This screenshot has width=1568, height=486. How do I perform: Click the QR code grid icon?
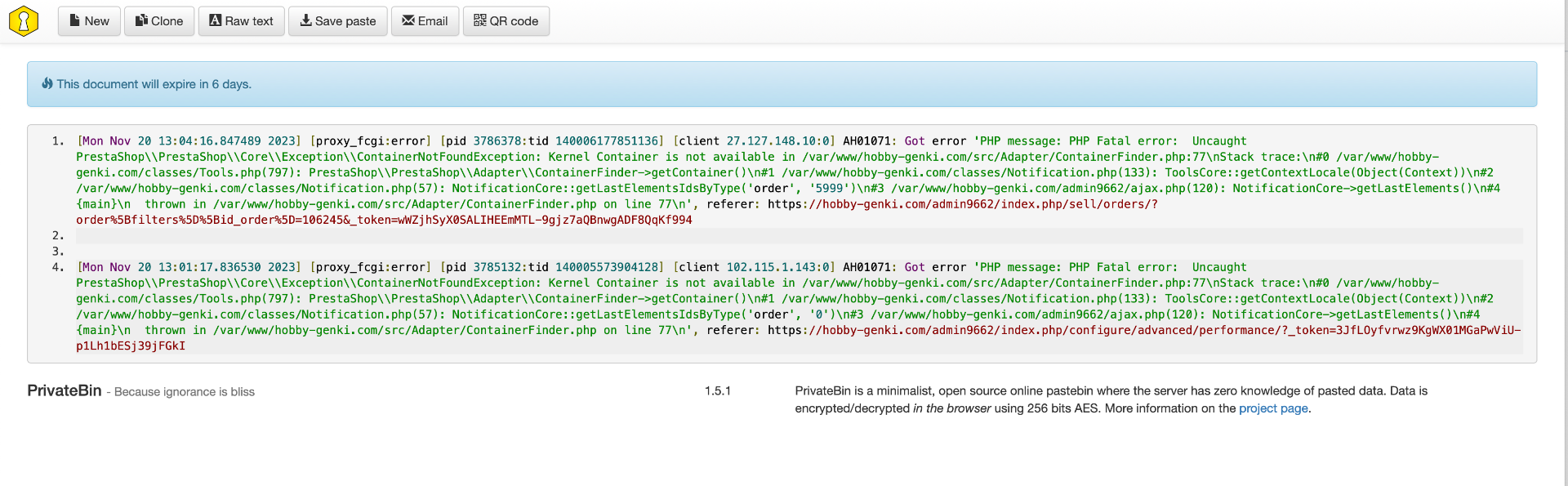click(x=480, y=20)
